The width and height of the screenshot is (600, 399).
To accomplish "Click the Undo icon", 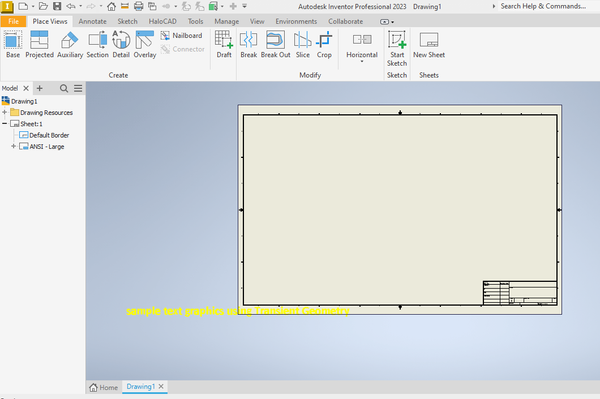I will (x=71, y=6).
